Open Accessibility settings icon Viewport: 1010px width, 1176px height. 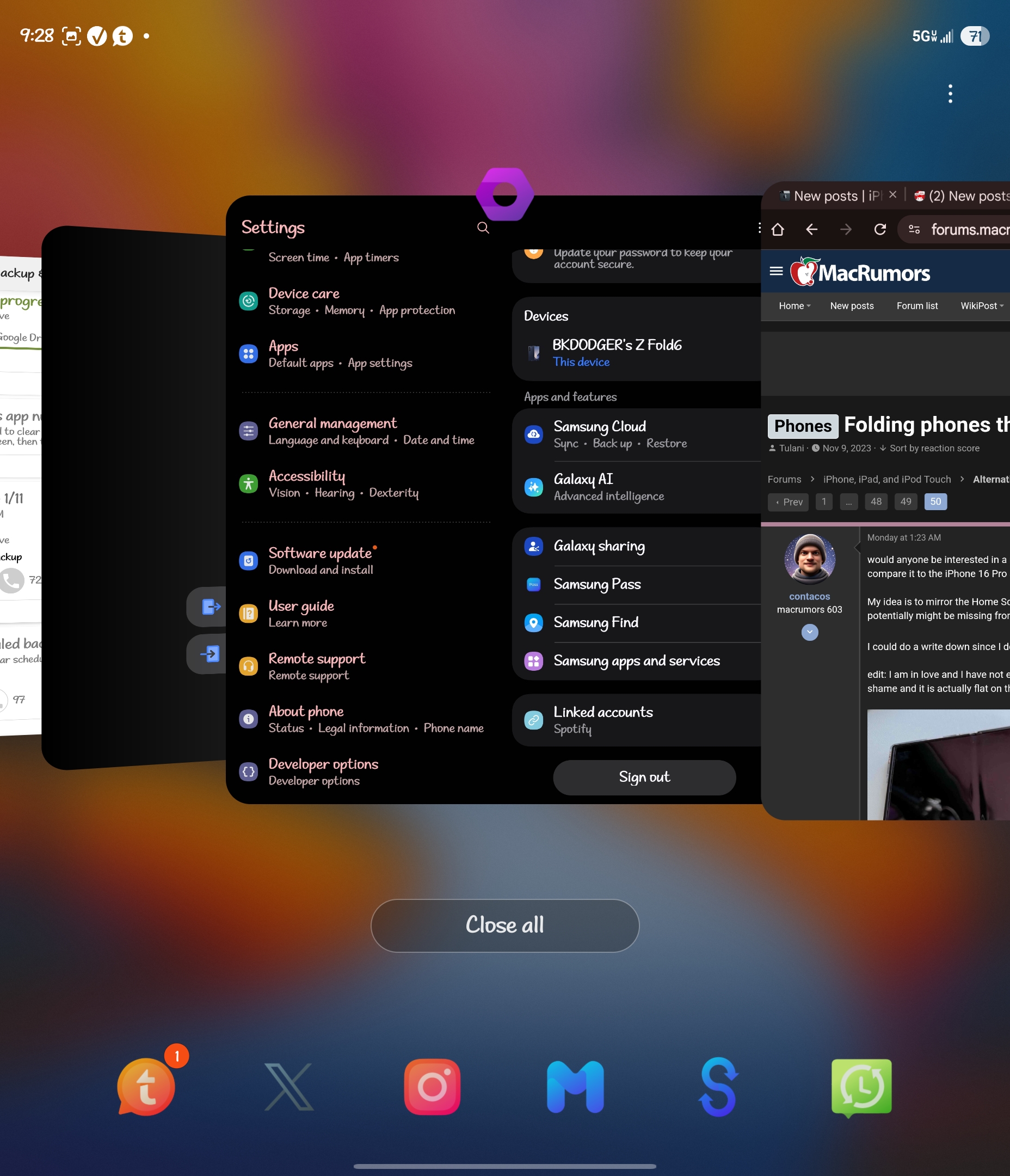click(249, 484)
